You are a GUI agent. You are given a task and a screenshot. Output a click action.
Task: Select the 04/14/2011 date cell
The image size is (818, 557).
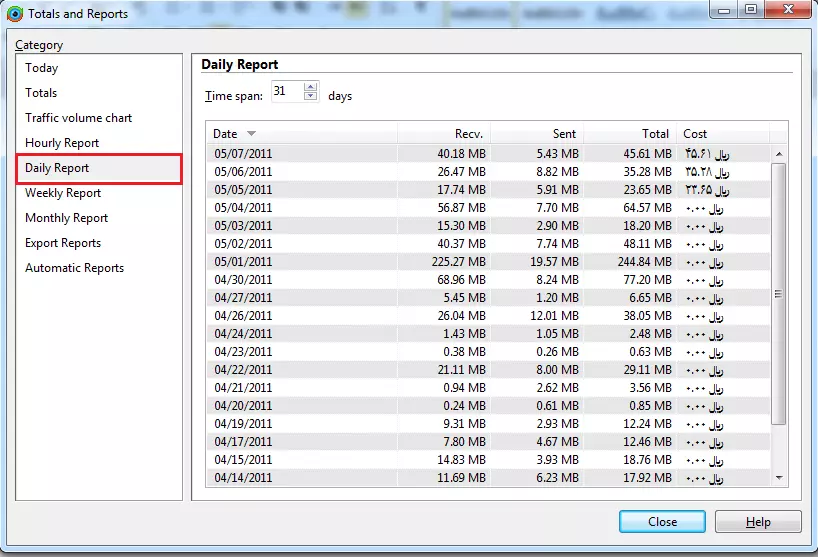(x=243, y=478)
